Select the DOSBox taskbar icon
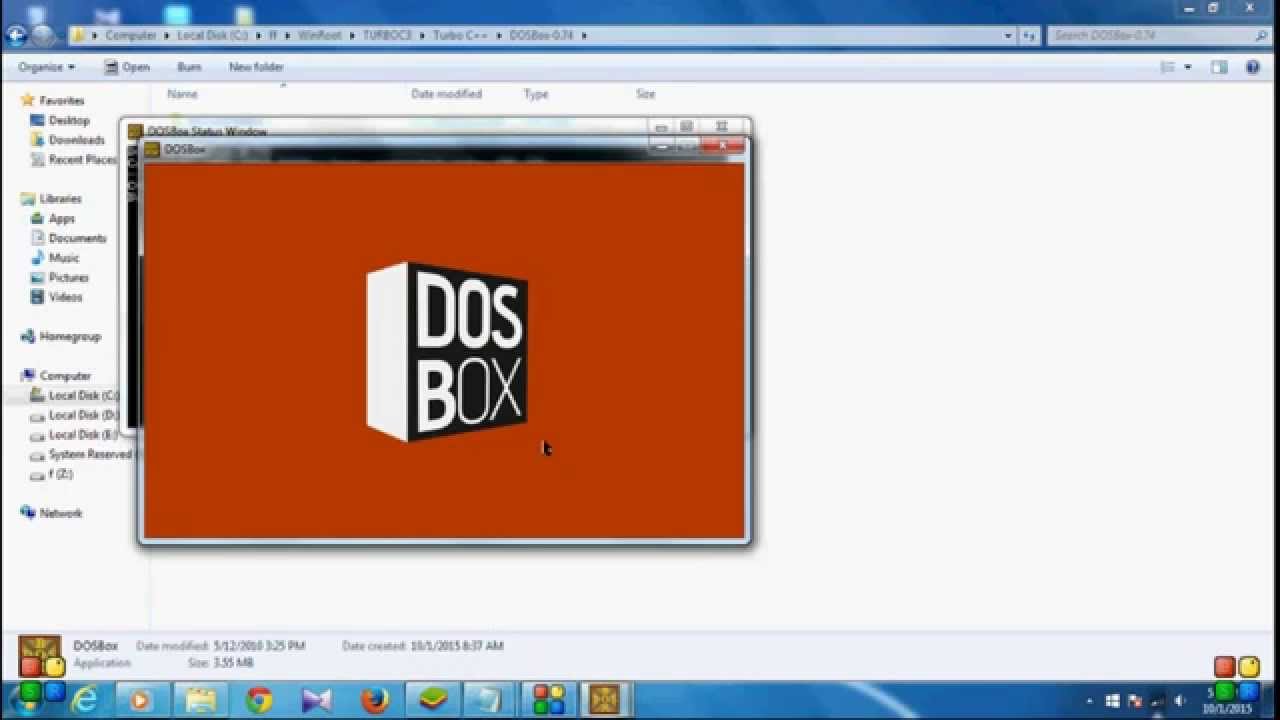Viewport: 1280px width, 720px height. click(x=605, y=699)
